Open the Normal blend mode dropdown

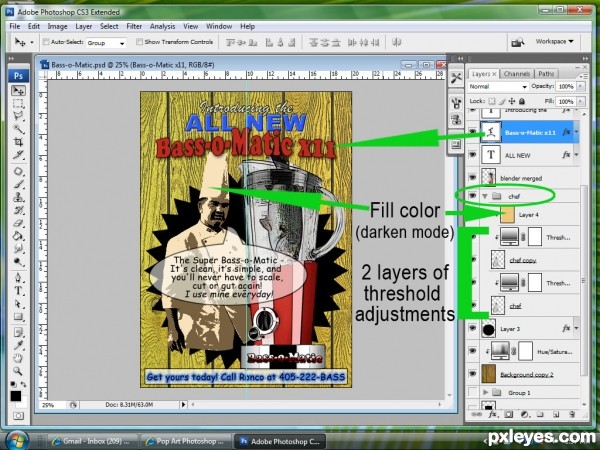click(498, 86)
